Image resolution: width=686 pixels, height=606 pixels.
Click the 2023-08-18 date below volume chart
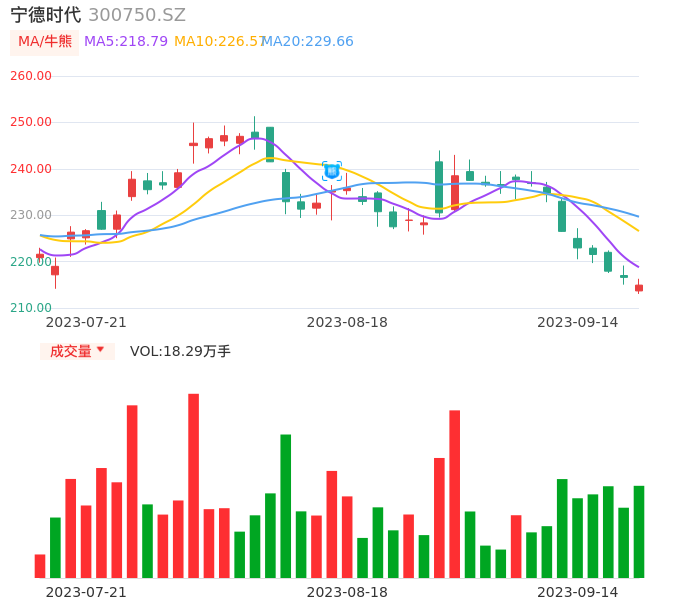click(x=347, y=592)
